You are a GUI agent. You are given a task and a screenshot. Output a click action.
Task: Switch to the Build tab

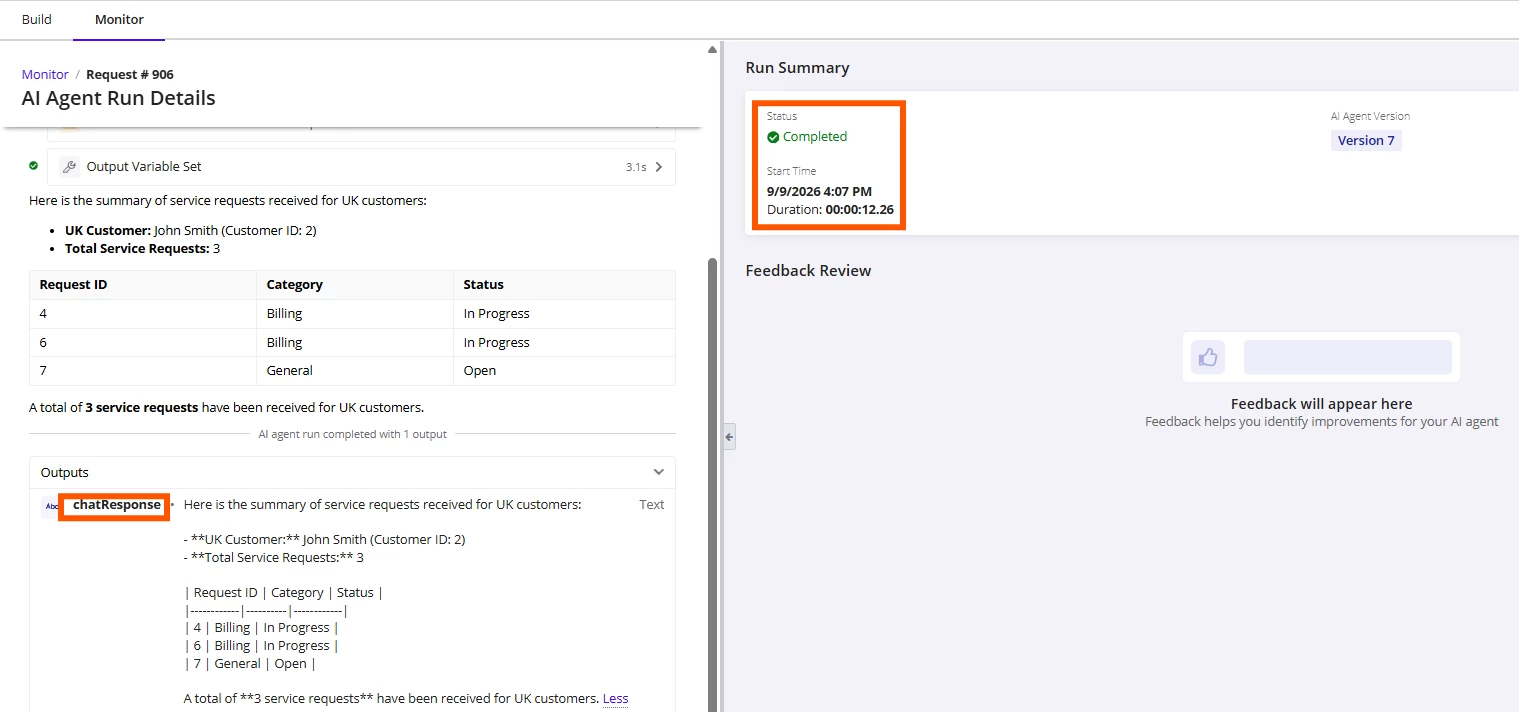click(37, 19)
